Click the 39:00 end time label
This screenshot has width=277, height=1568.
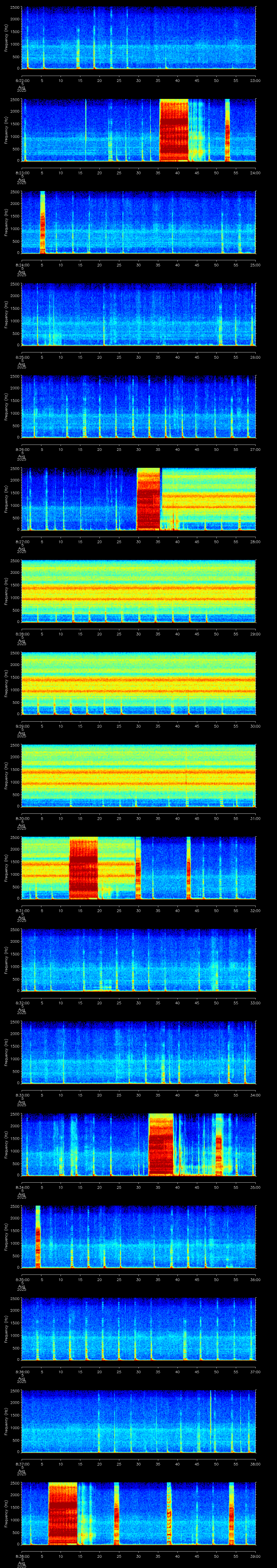point(256,1556)
